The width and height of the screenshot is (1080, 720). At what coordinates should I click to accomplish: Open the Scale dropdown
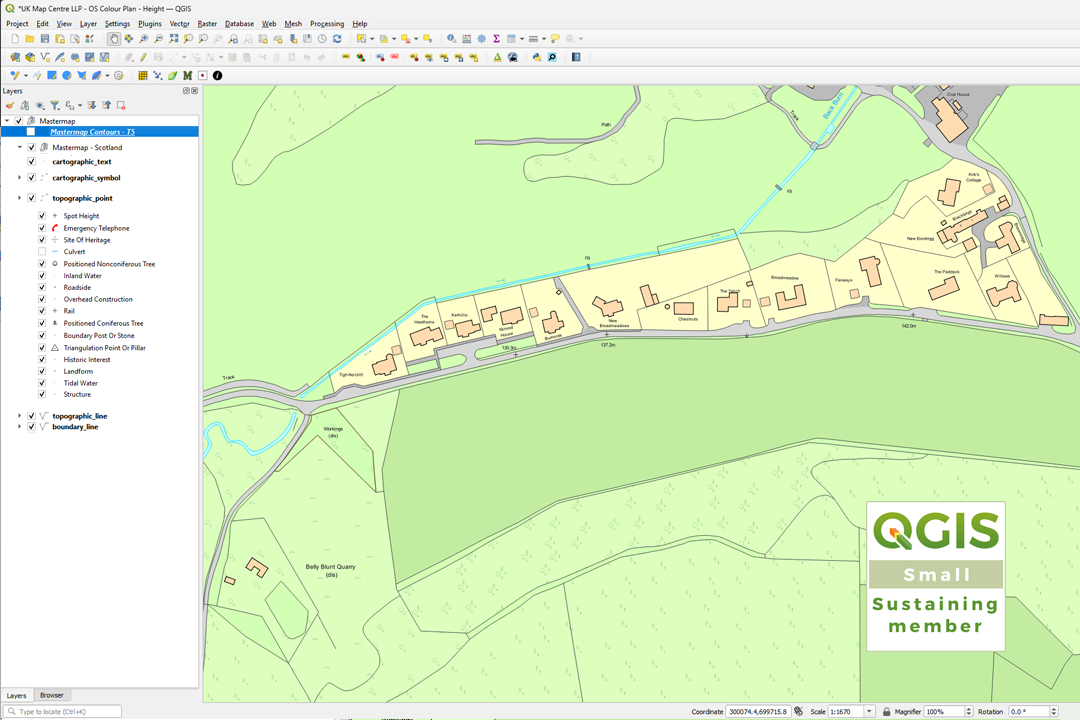pos(867,711)
